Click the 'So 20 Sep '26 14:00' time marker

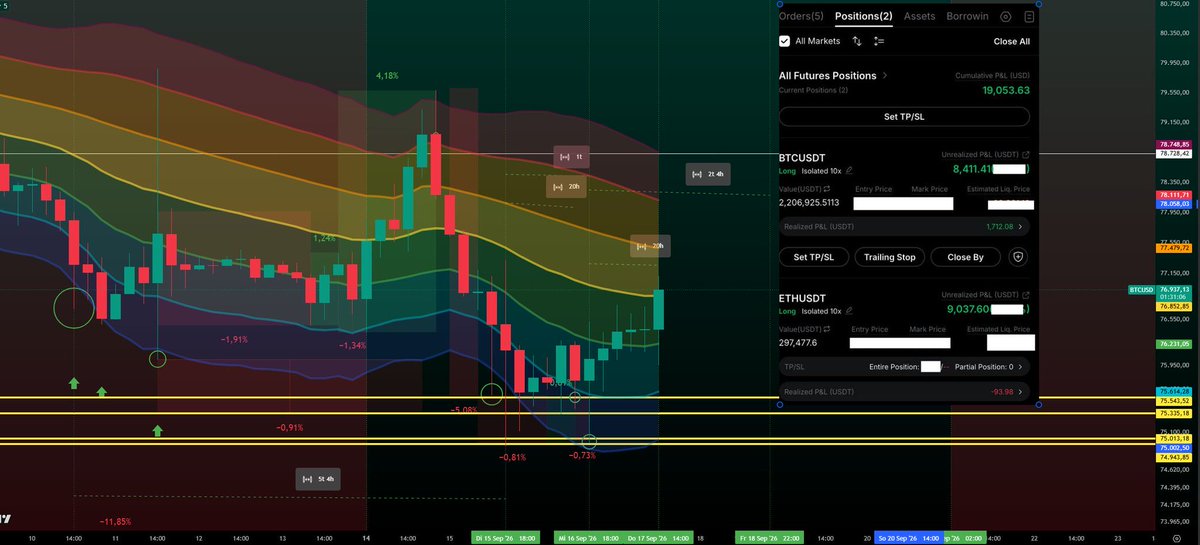909,538
